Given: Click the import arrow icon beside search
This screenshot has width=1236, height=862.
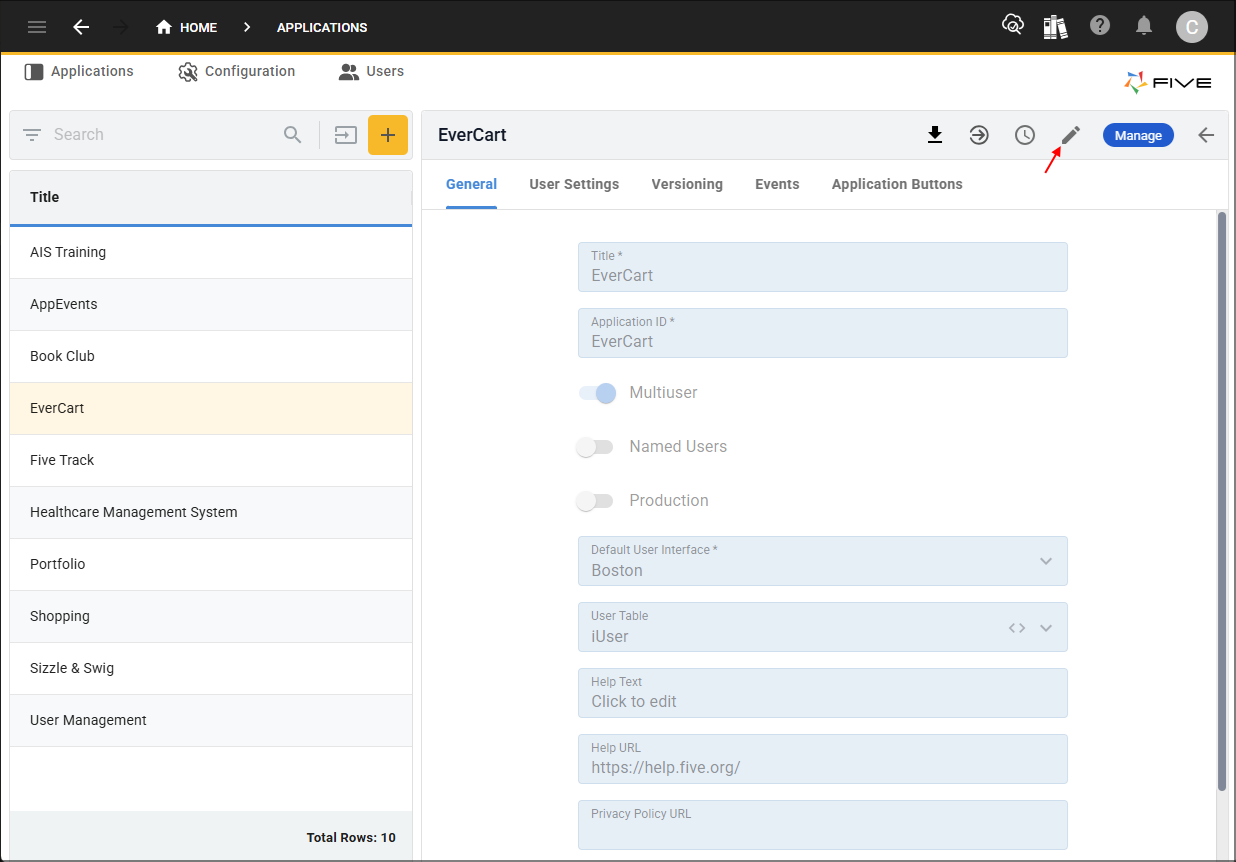Looking at the screenshot, I should (346, 135).
